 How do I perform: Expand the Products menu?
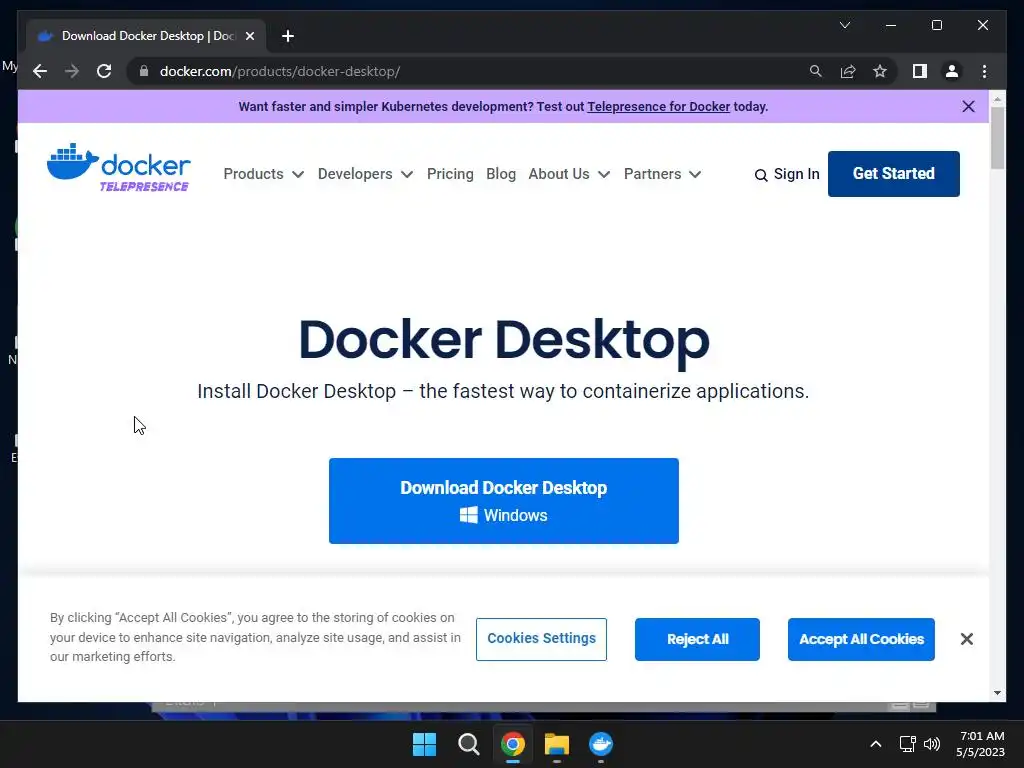pos(263,174)
